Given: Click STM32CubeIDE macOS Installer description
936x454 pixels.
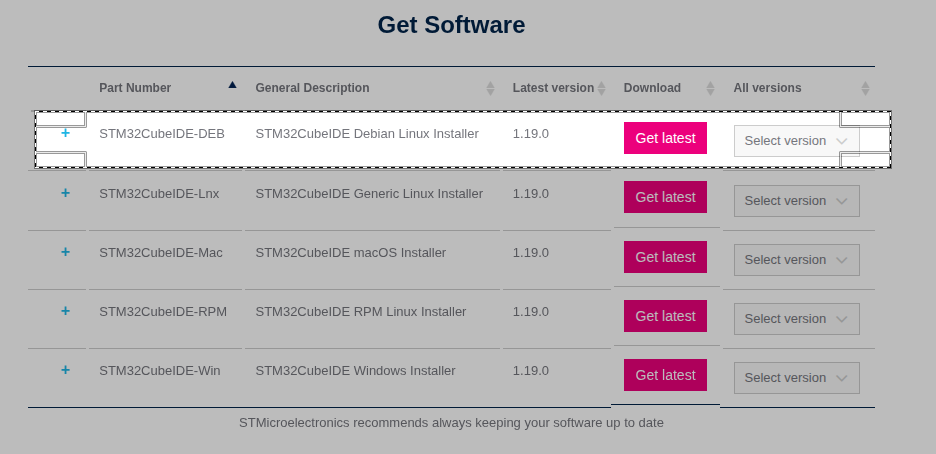Looking at the screenshot, I should click(x=350, y=253).
